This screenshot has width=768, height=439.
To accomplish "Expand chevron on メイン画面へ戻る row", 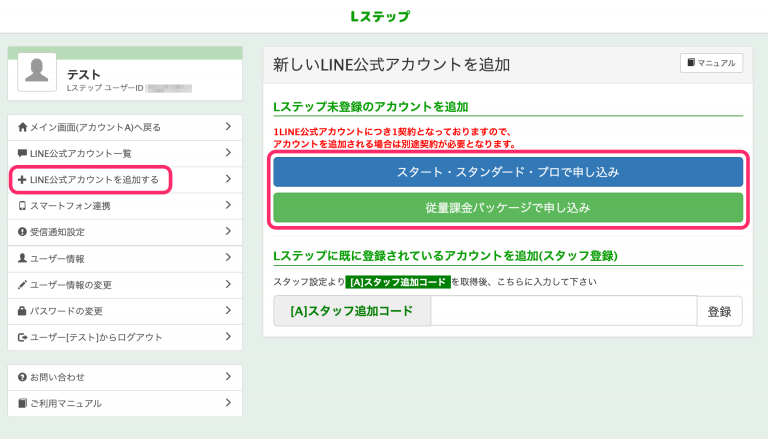I will [228, 126].
